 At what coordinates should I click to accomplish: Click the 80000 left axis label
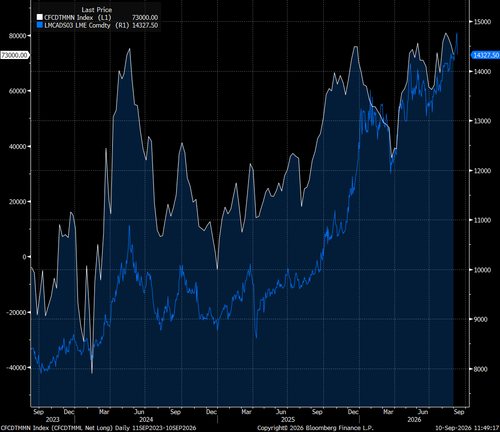tap(17, 36)
